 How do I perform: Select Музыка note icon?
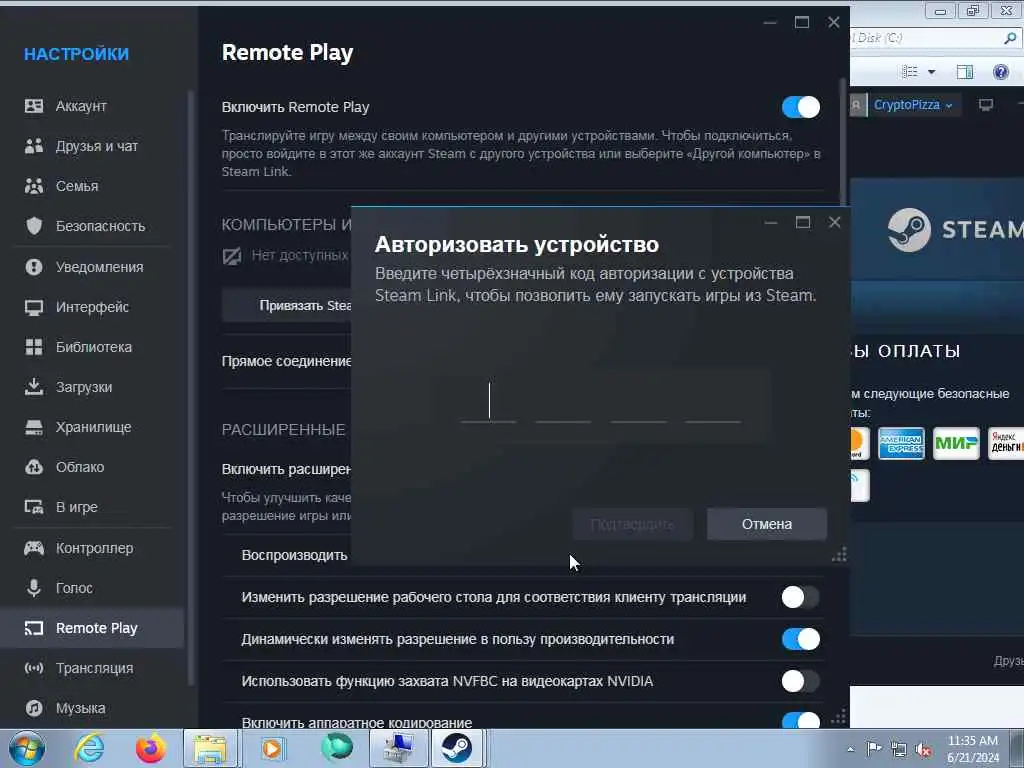tap(34, 708)
